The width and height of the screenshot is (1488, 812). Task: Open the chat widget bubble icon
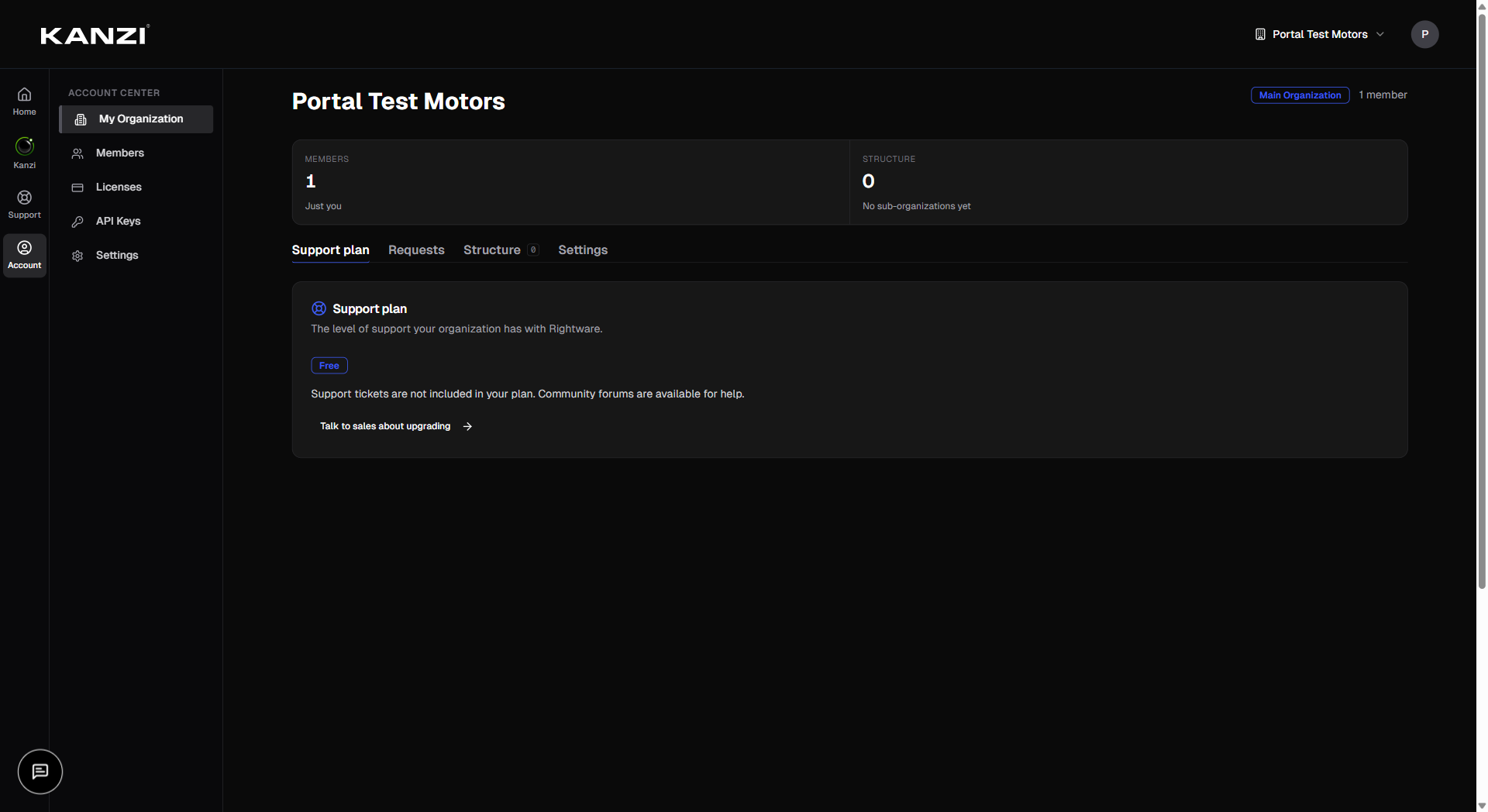click(40, 771)
